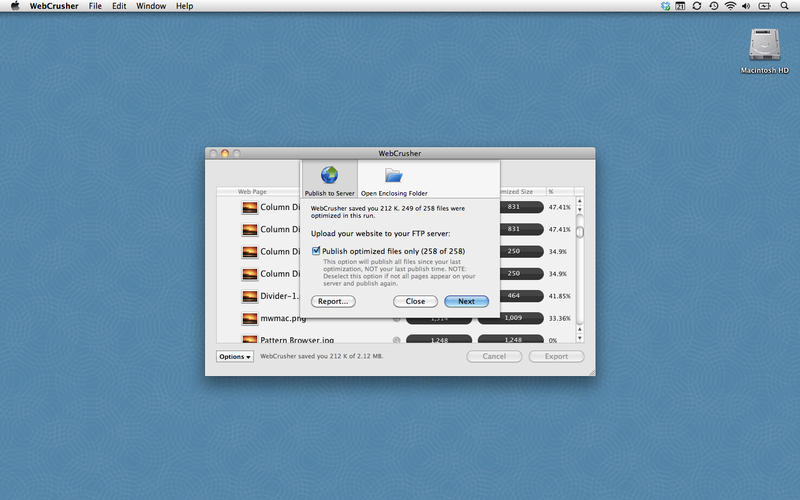Click the blue Next button
800x500 pixels.
(x=466, y=302)
